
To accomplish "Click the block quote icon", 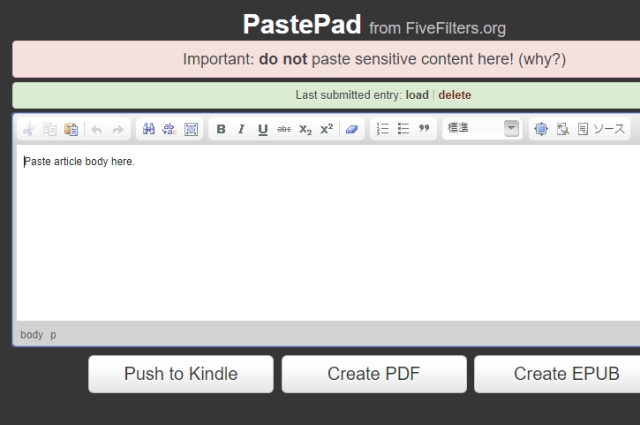I will [422, 129].
